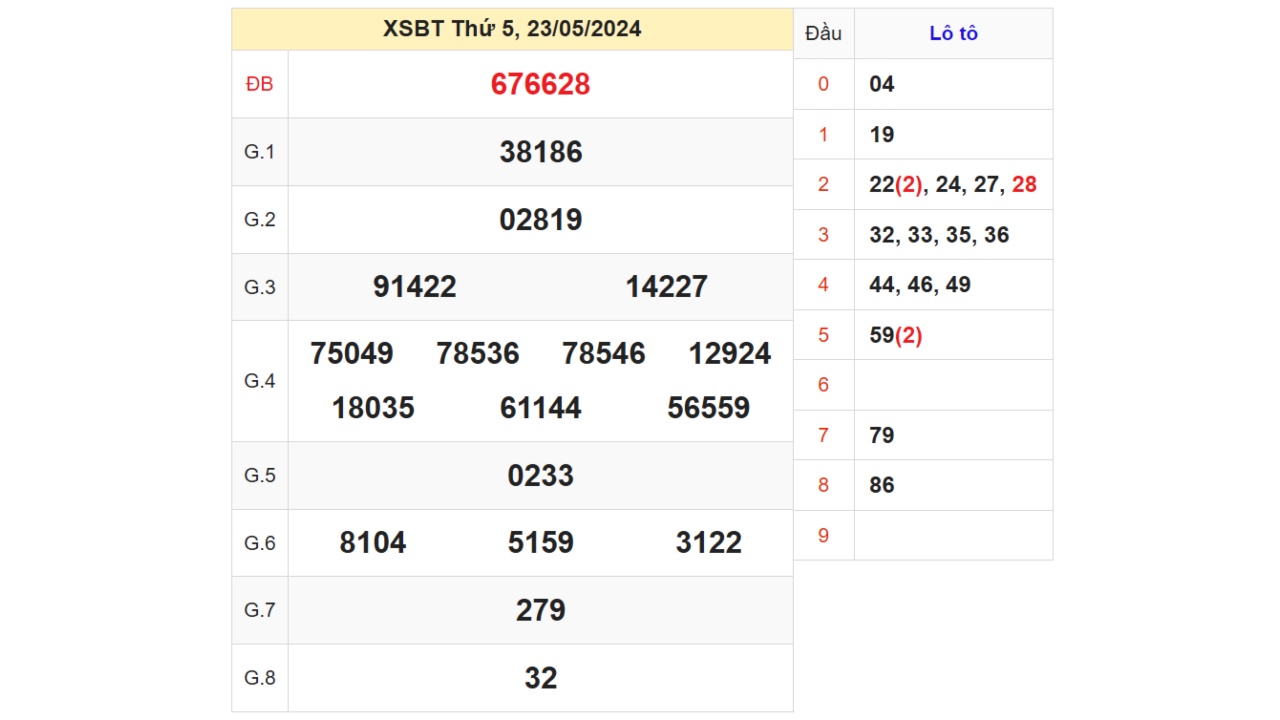Select fourth prize number 78536
1280x720 pixels.
tap(478, 354)
